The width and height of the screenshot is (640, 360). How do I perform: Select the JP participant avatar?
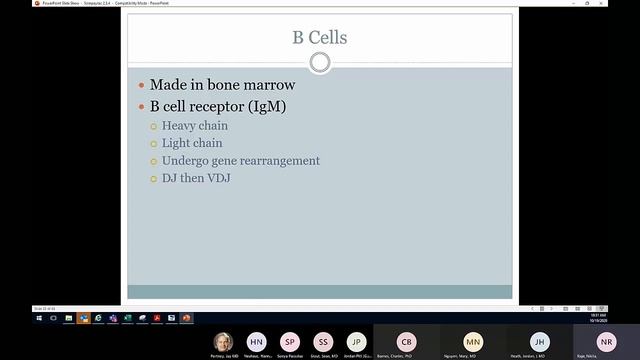point(356,342)
